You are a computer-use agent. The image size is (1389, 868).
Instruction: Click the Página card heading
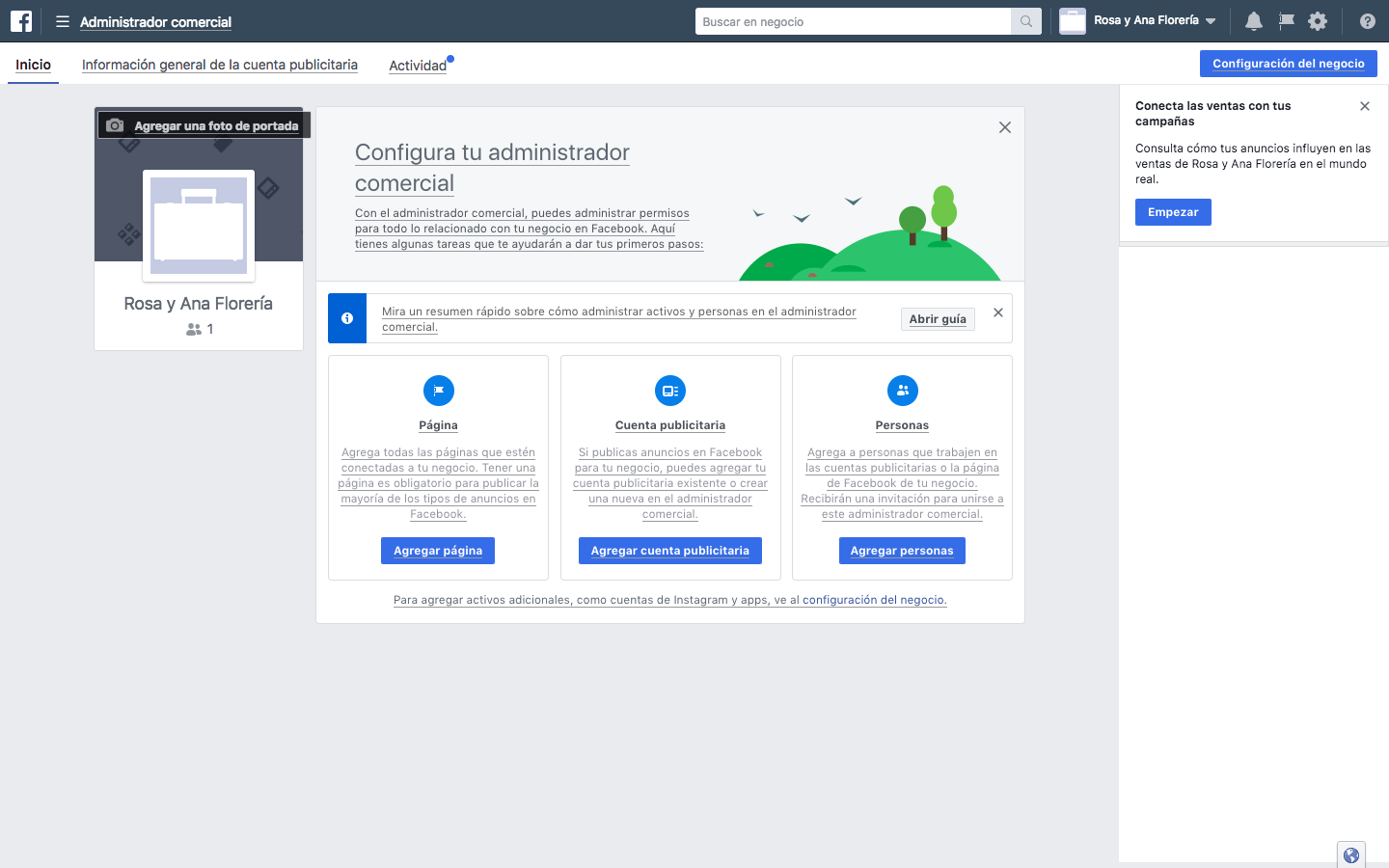[x=439, y=425]
